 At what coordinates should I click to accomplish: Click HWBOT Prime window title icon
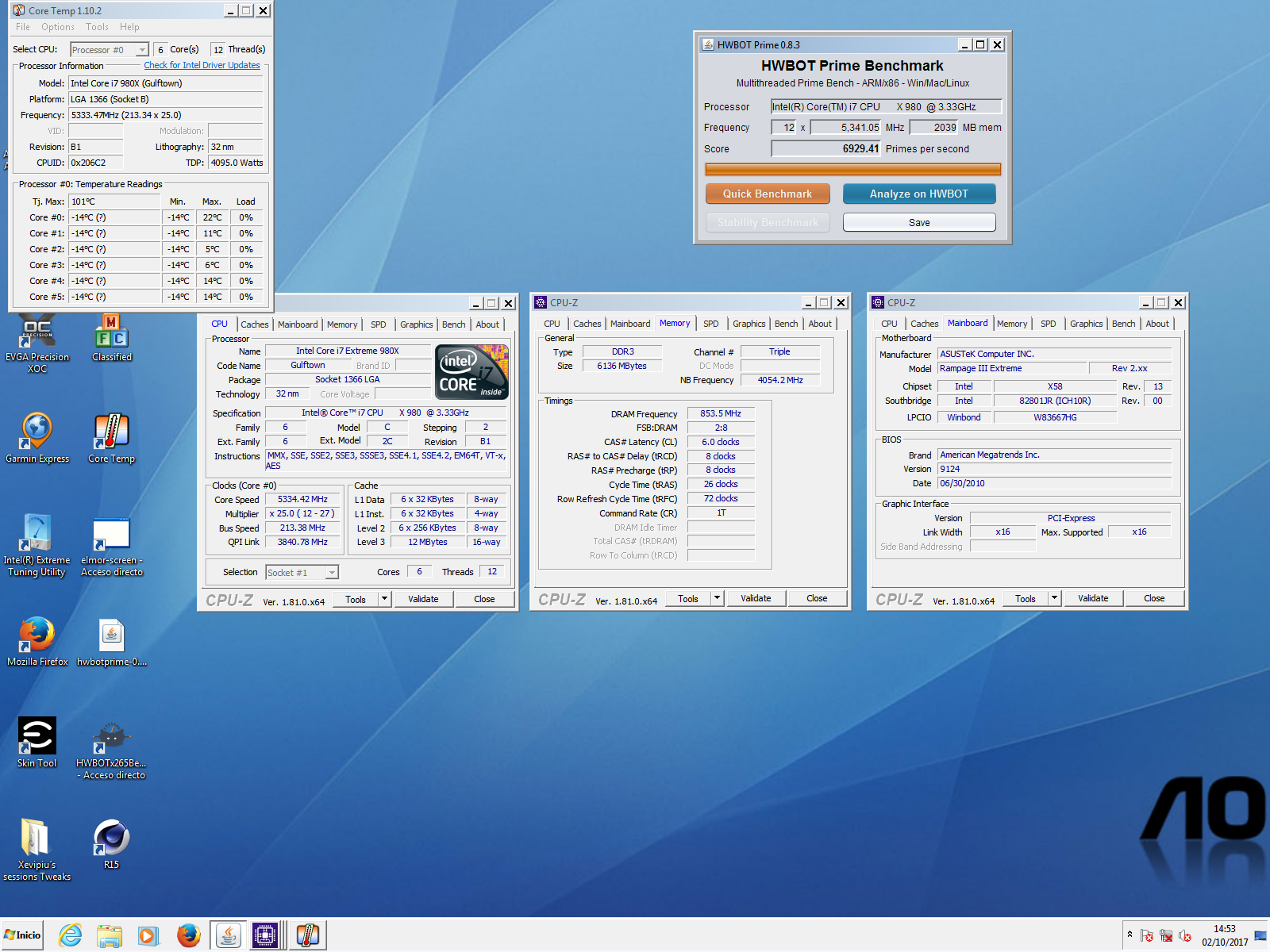point(708,44)
